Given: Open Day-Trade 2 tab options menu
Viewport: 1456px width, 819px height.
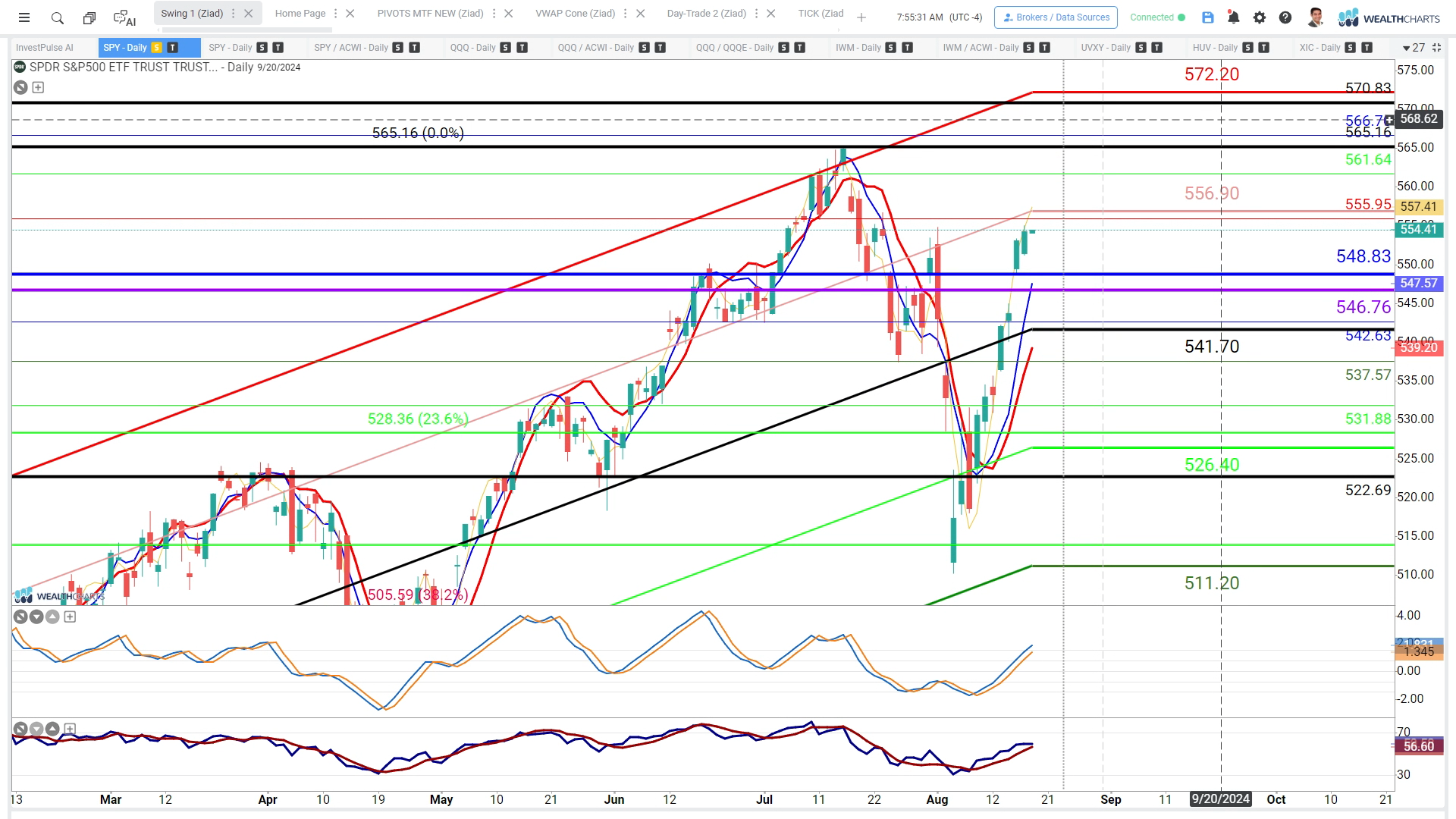Looking at the screenshot, I should click(x=756, y=14).
